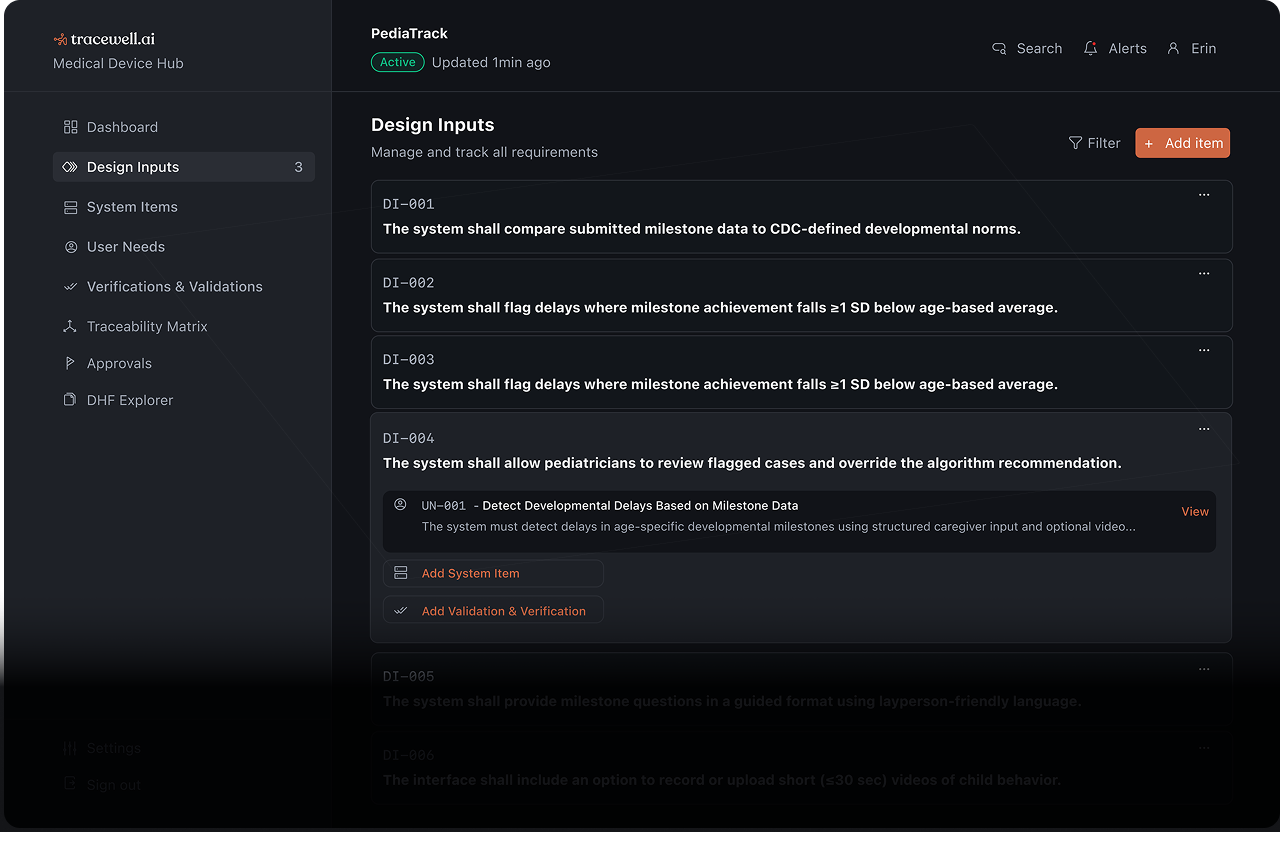Click the Search icon in the header
This screenshot has width=1280, height=852.
click(998, 47)
